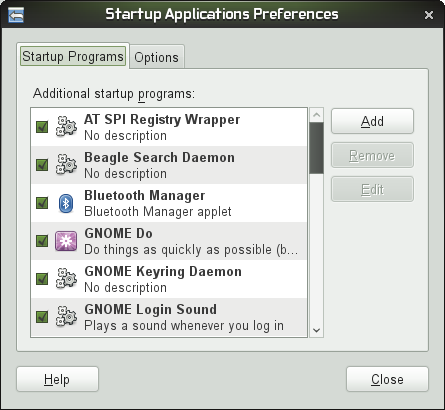Uncheck AT SPI Registry Wrapper checkbox
The width and height of the screenshot is (445, 410).
42,127
